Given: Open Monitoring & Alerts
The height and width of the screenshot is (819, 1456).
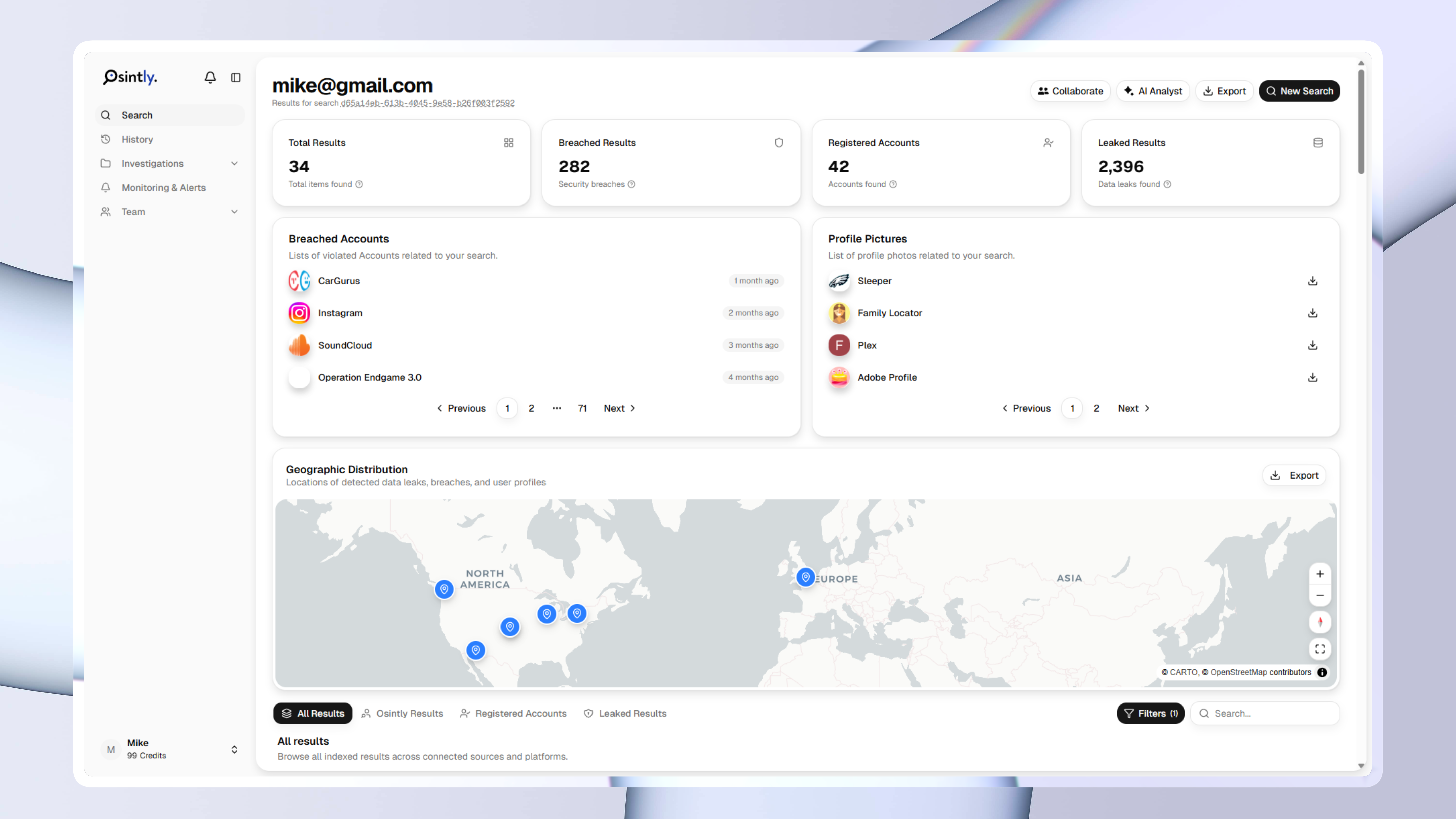Looking at the screenshot, I should pyautogui.click(x=170, y=188).
